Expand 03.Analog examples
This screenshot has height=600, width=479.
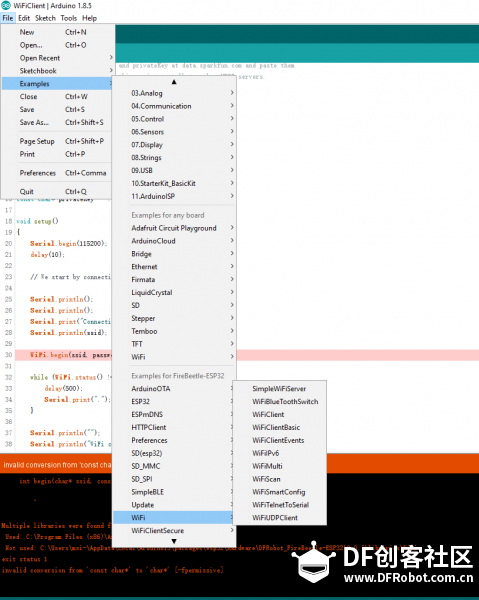[174, 93]
